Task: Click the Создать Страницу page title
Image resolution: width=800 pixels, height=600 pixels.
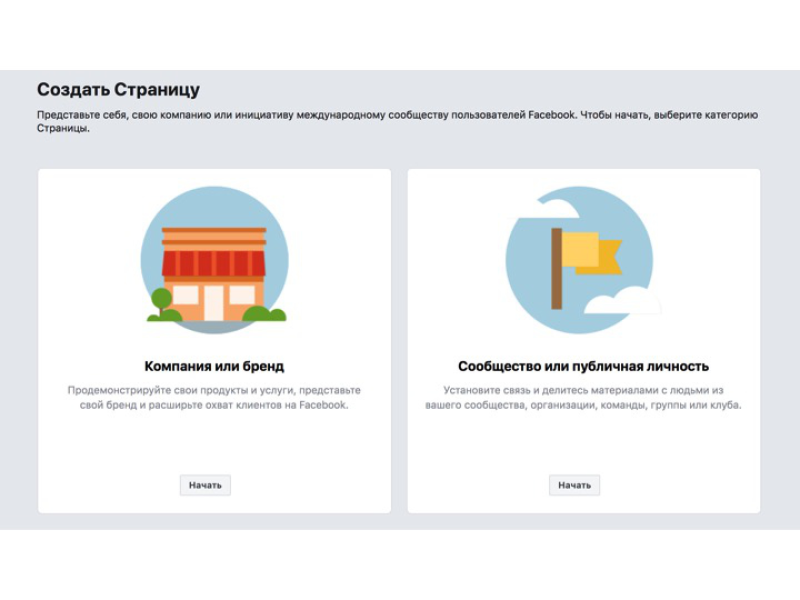Action: (118, 89)
